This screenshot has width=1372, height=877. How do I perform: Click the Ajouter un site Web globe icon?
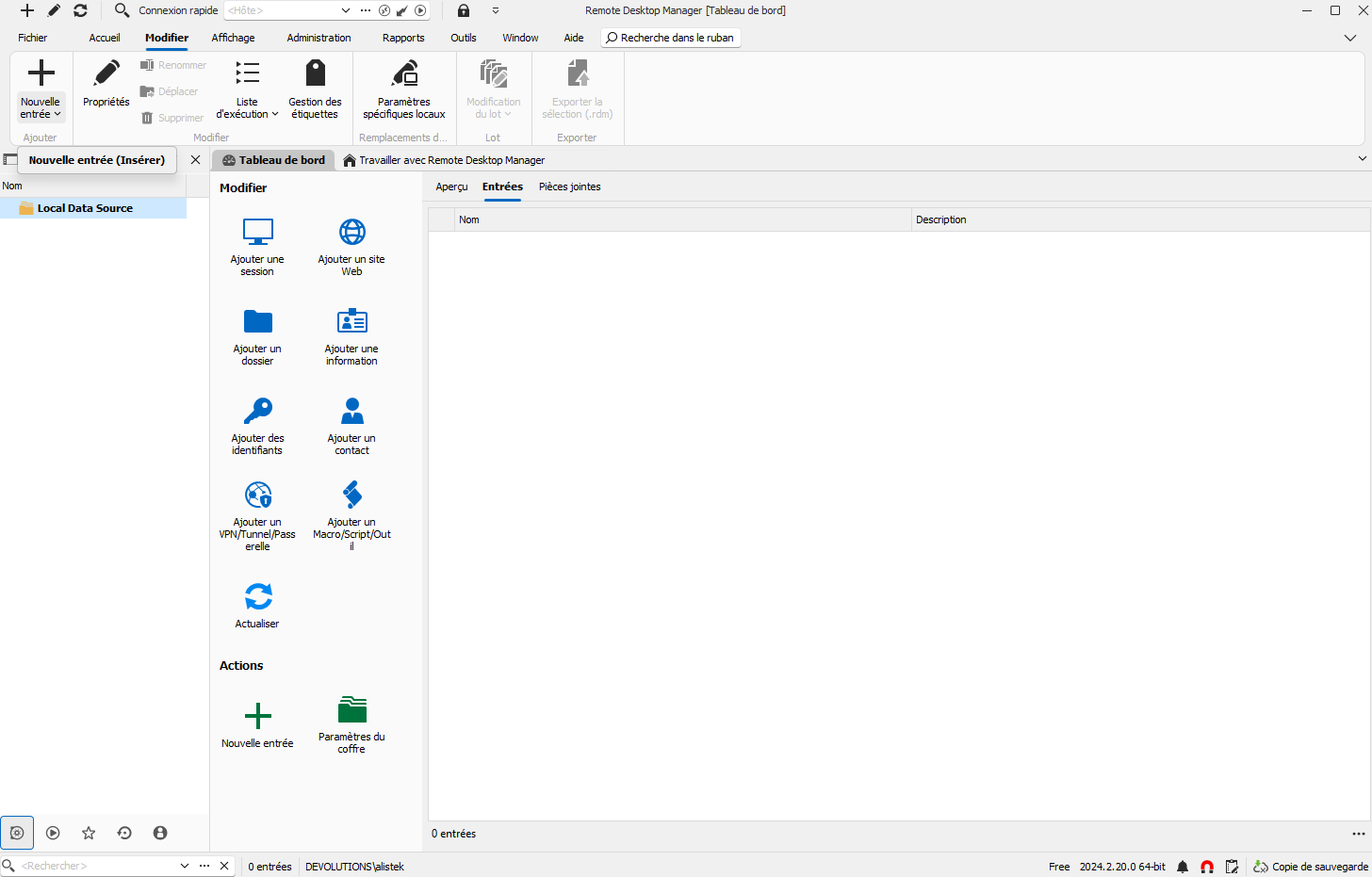pyautogui.click(x=351, y=232)
